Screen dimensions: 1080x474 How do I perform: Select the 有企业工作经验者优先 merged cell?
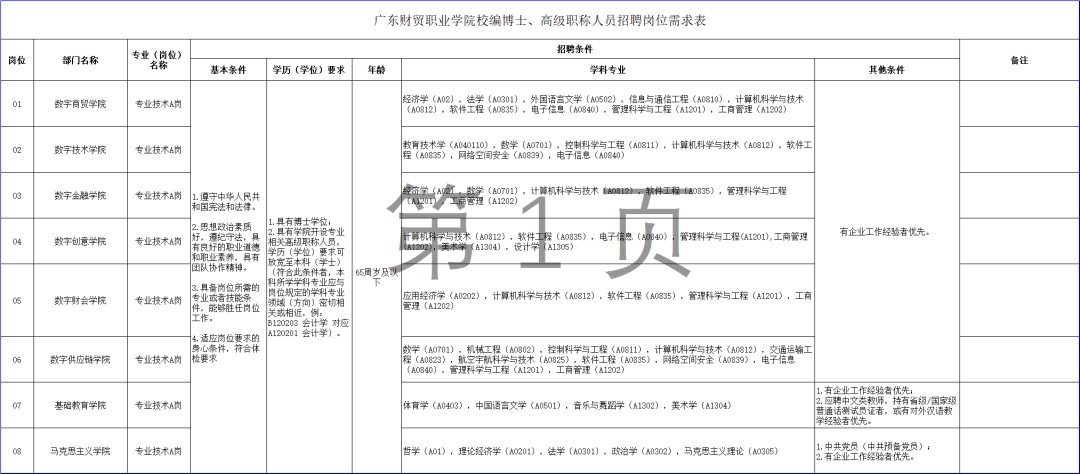(x=886, y=232)
